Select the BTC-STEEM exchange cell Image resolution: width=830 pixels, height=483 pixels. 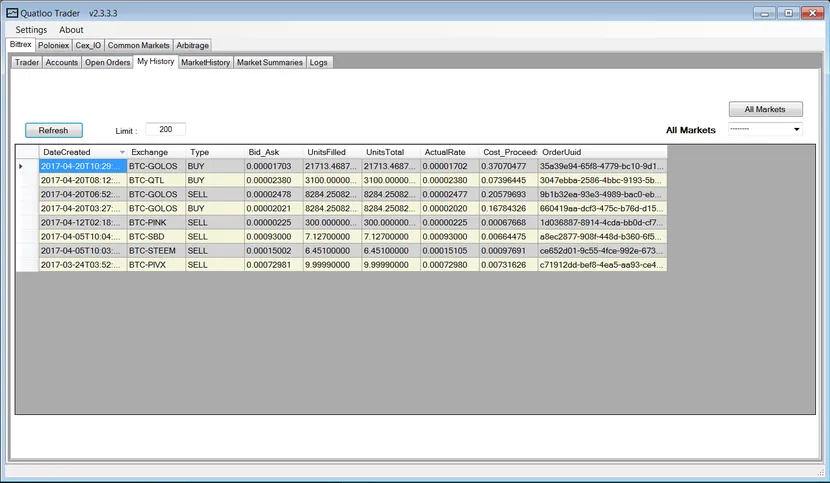pyautogui.click(x=156, y=251)
